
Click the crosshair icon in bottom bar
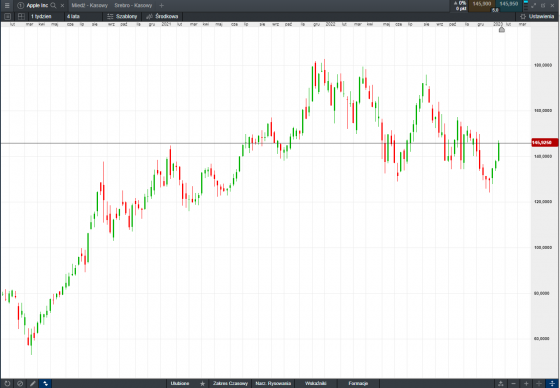[539, 383]
